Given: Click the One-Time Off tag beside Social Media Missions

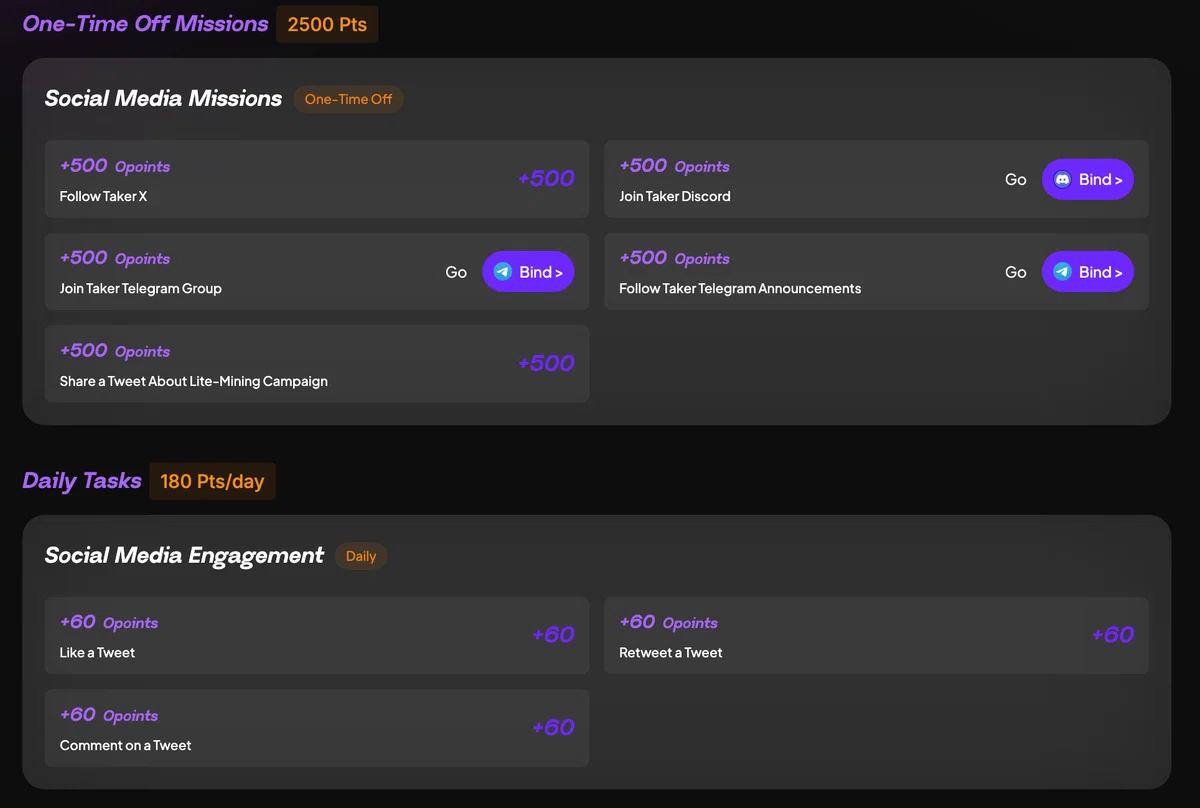Looking at the screenshot, I should [348, 99].
